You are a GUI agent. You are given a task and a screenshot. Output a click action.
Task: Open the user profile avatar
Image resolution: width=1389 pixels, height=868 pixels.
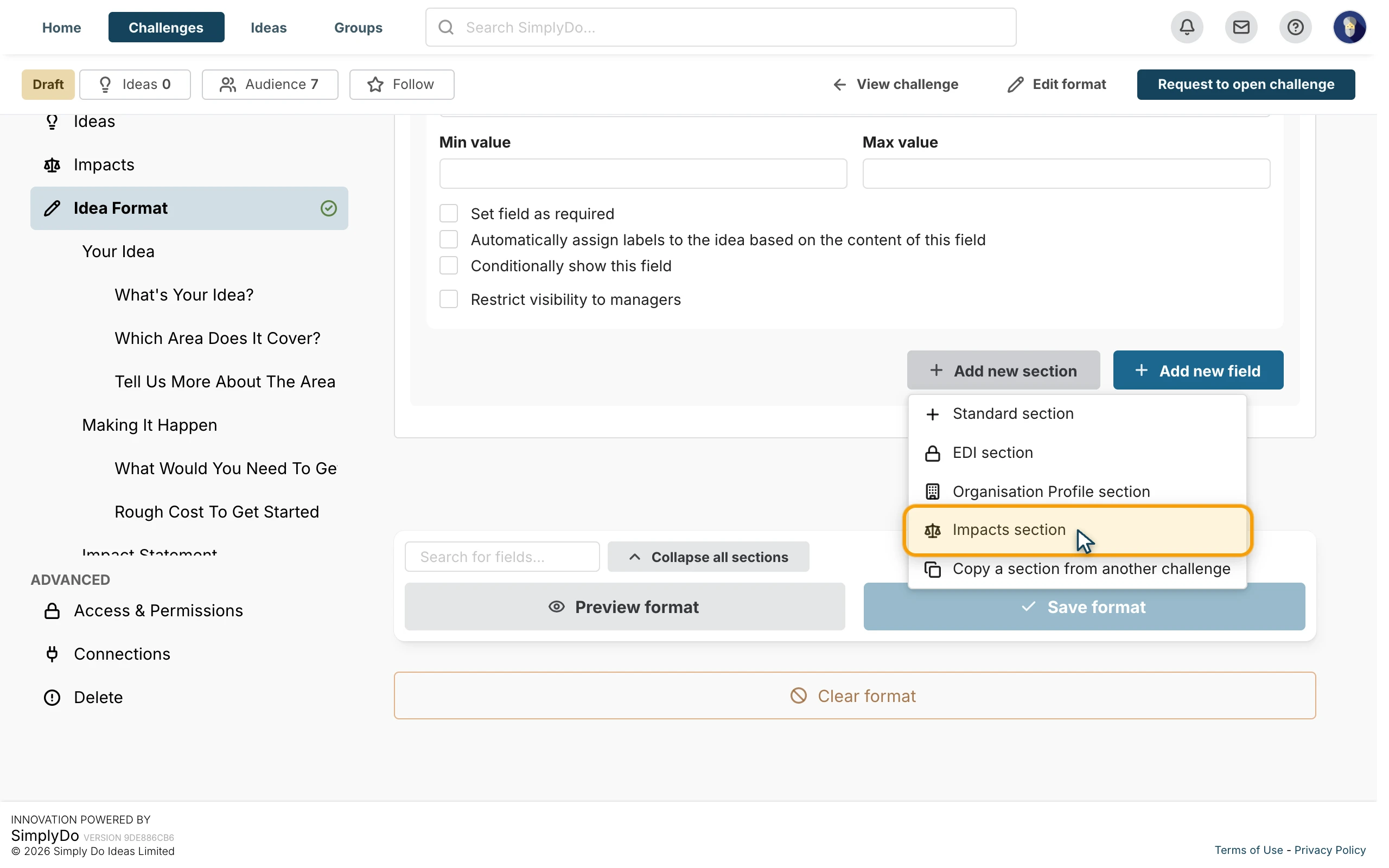click(1349, 27)
